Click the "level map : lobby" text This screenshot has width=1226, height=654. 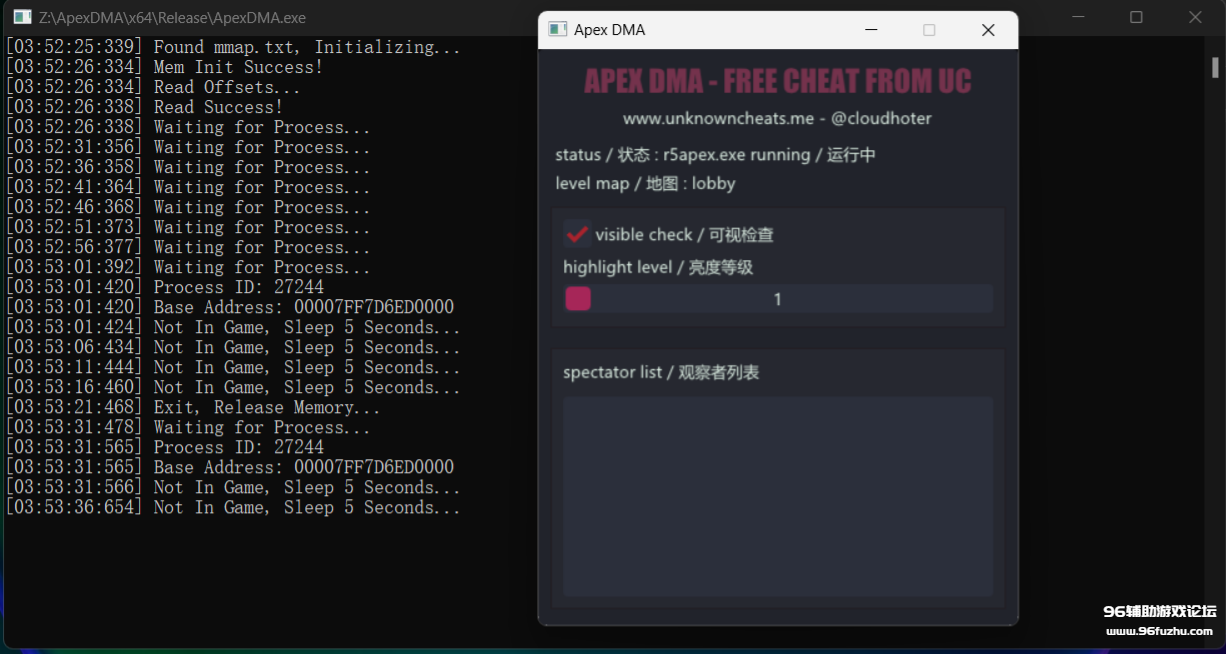pos(645,184)
